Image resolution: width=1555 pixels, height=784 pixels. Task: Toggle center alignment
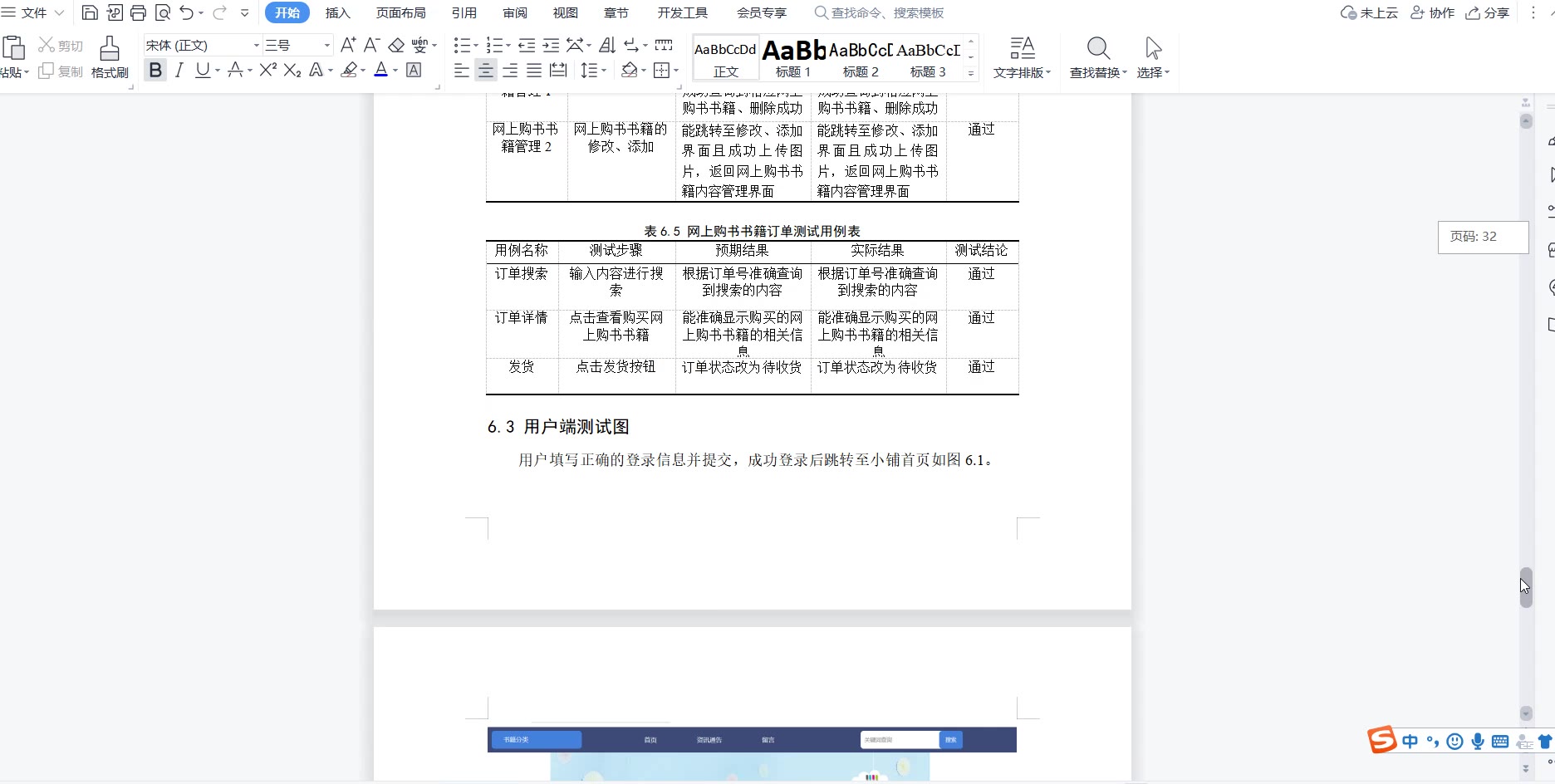coord(486,71)
